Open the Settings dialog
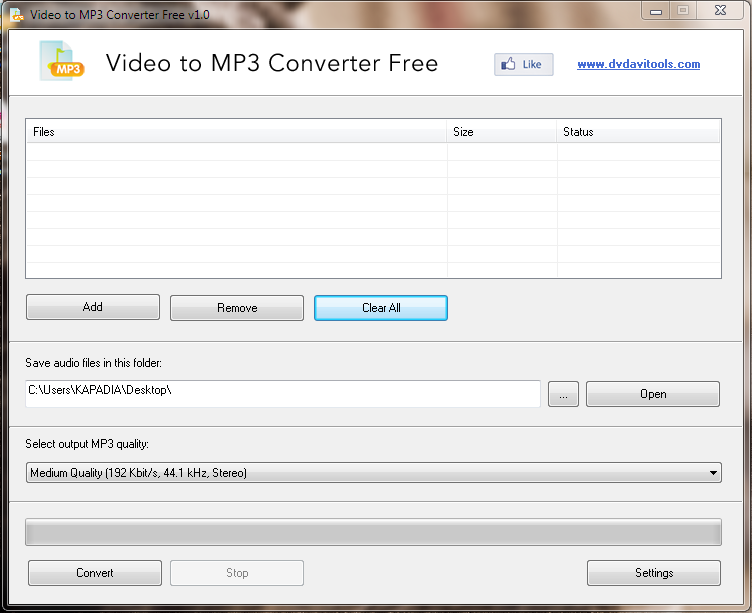The height and width of the screenshot is (613, 752). (654, 573)
